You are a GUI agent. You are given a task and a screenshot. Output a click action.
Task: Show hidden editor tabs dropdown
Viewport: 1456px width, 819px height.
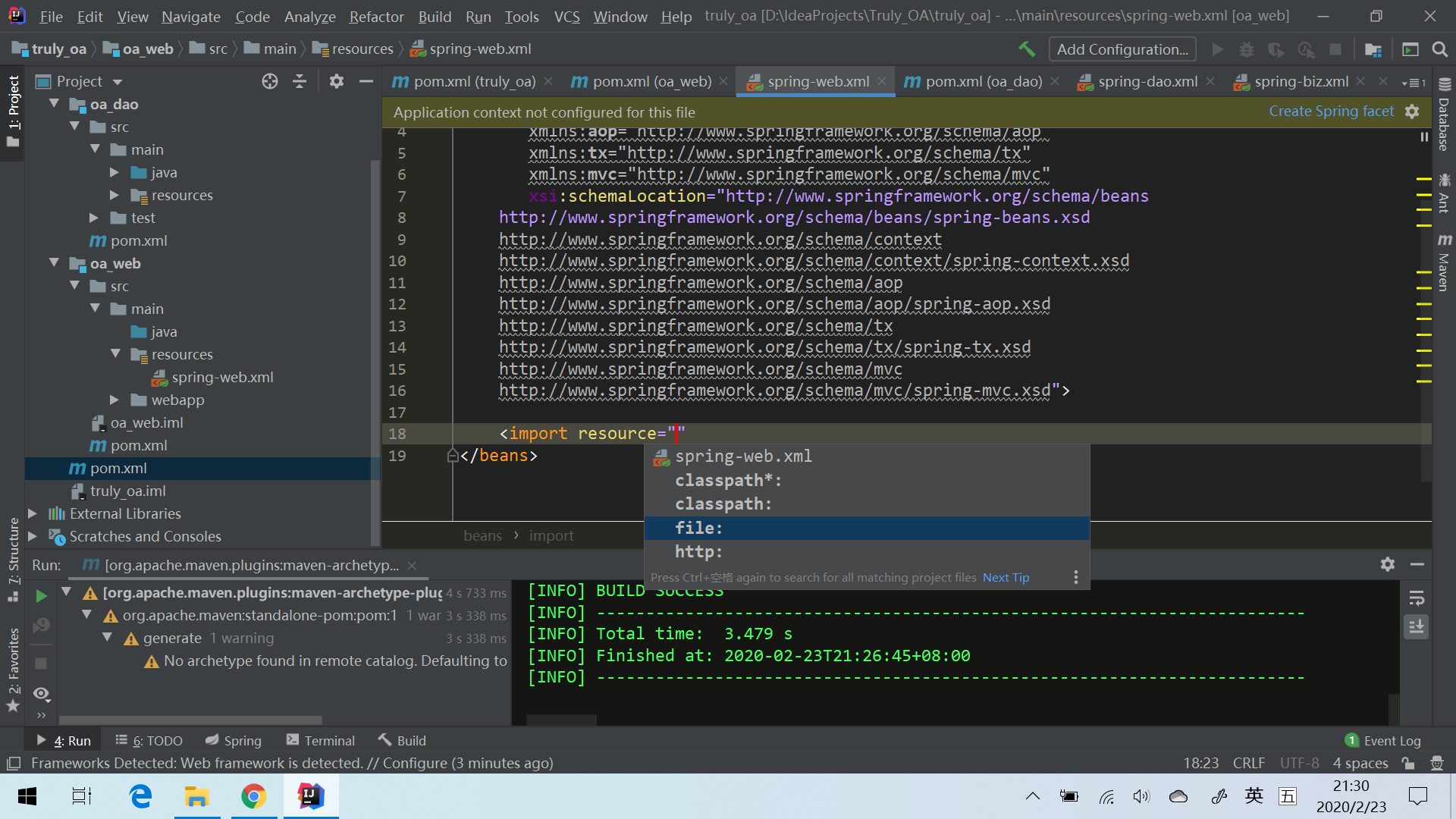pyautogui.click(x=1414, y=82)
